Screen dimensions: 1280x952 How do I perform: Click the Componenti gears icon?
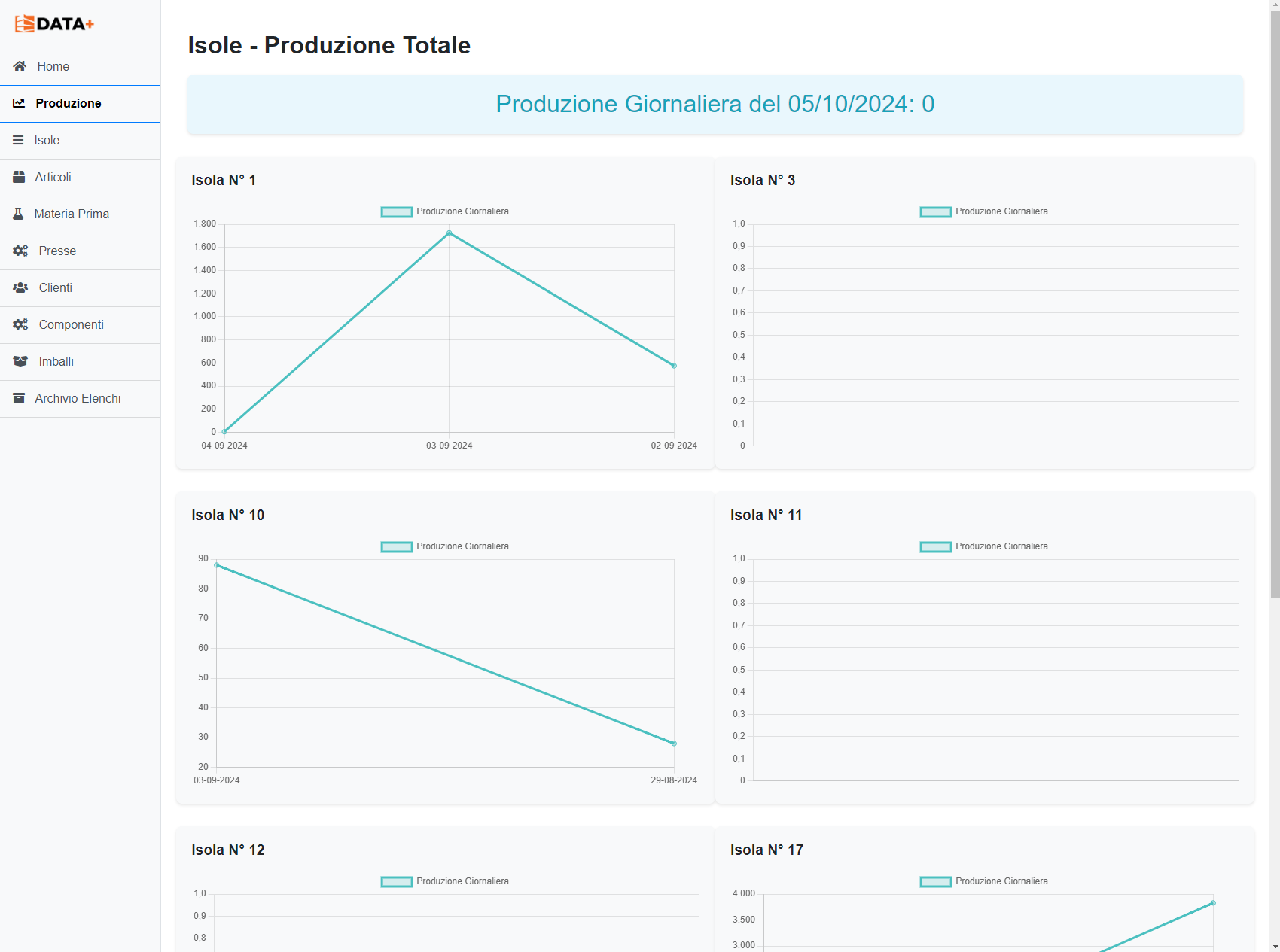pos(20,324)
